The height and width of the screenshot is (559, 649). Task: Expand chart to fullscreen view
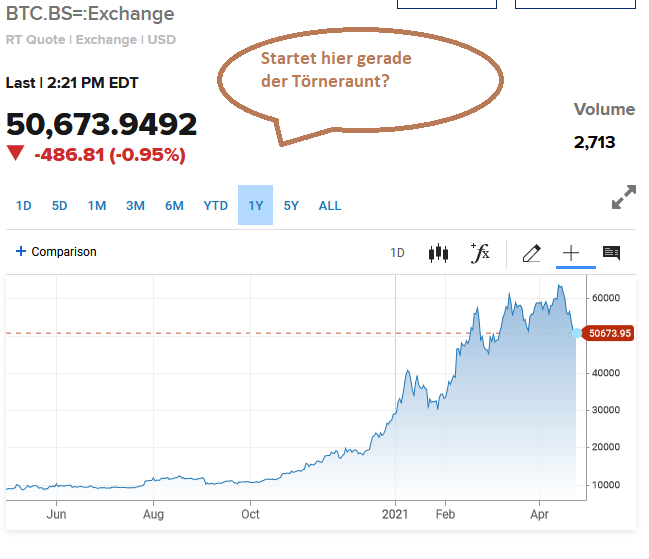623,198
